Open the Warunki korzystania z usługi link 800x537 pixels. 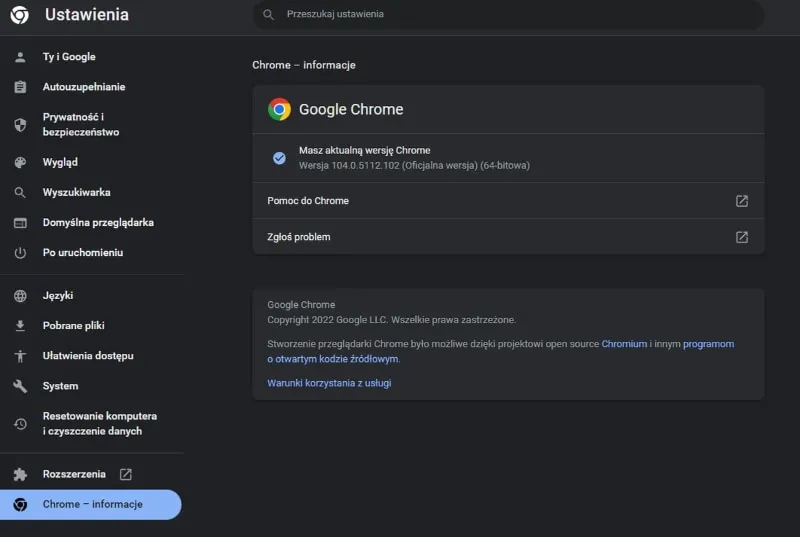[x=329, y=383]
